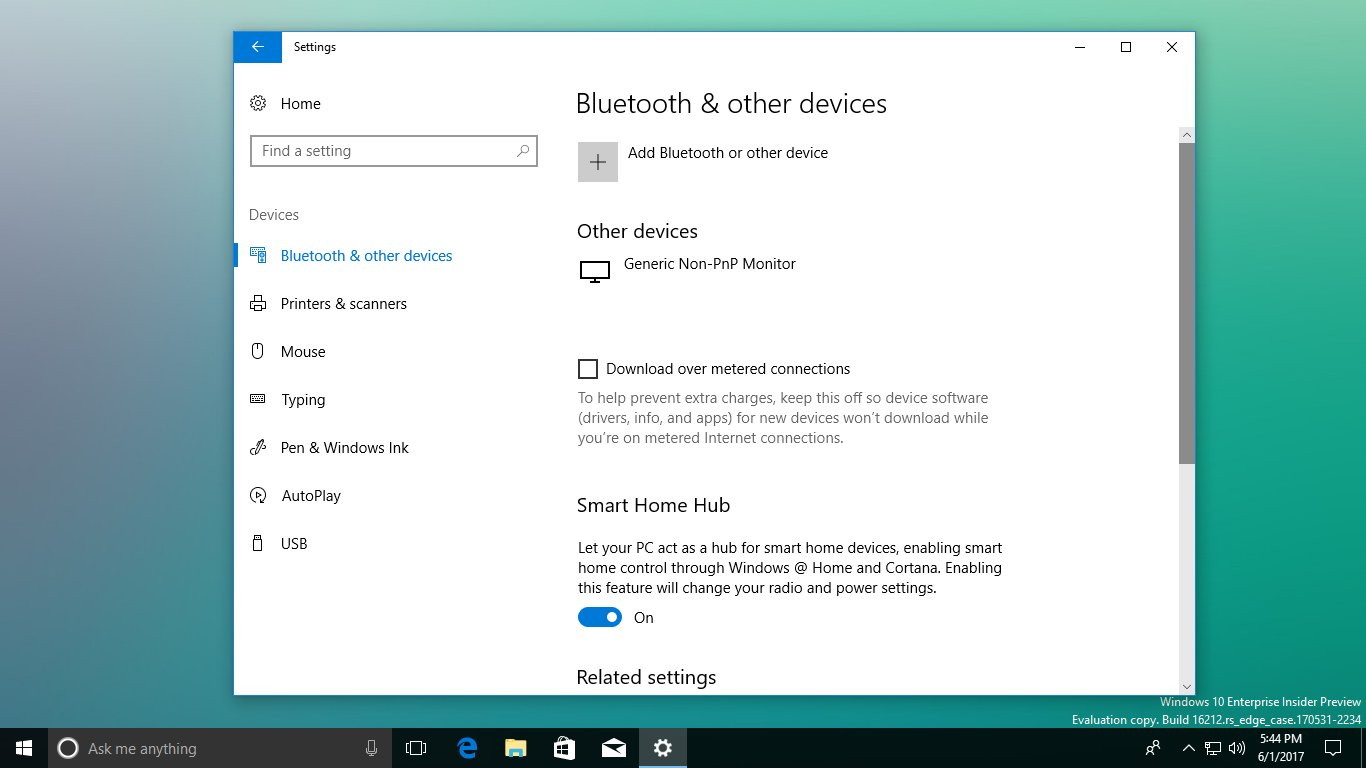1366x768 pixels.
Task: Click the Generic Non-PnP Monitor device icon
Action: point(594,271)
